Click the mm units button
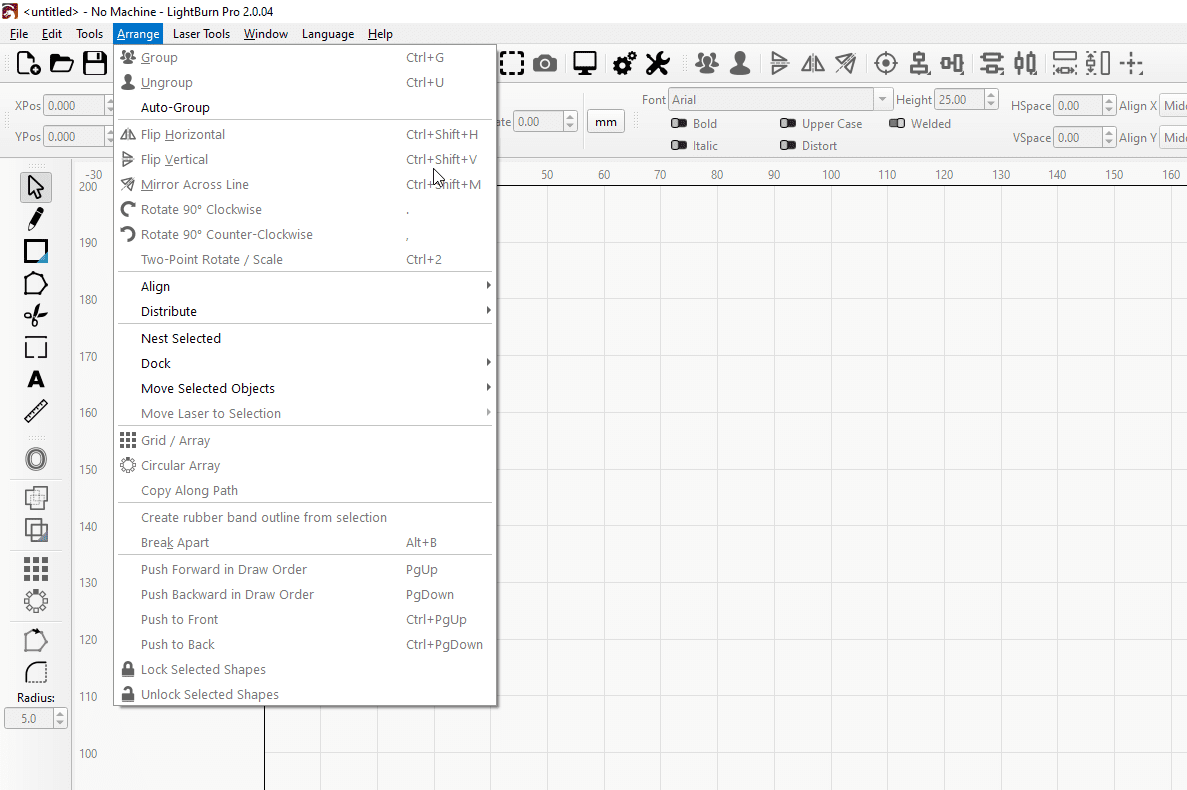Screen dimensions: 1187x790 pos(606,122)
